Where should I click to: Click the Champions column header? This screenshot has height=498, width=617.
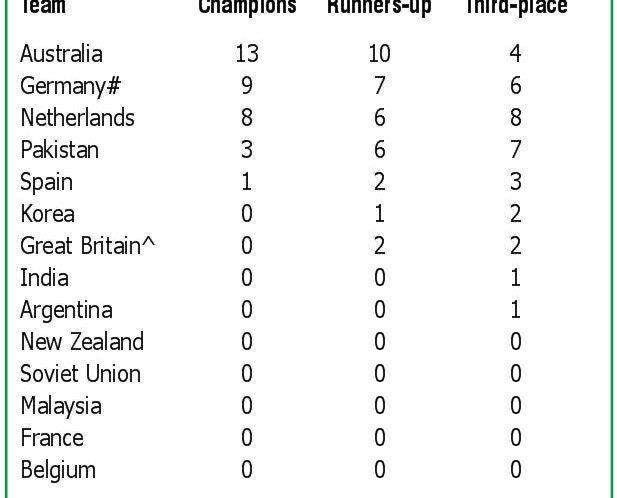247,7
